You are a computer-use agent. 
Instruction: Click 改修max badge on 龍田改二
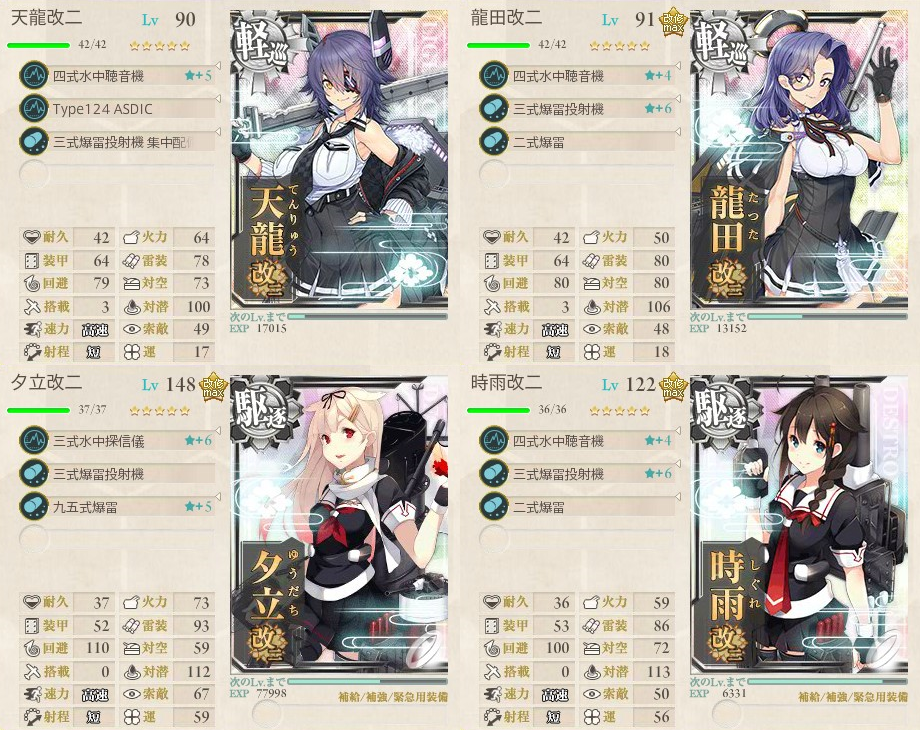pos(674,23)
